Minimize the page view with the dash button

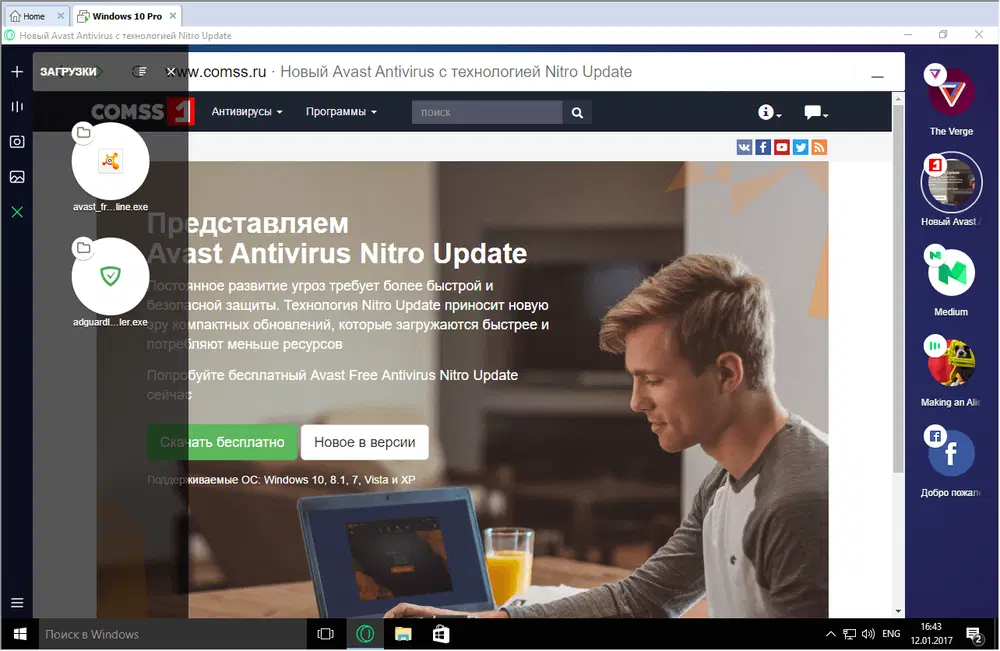[878, 77]
